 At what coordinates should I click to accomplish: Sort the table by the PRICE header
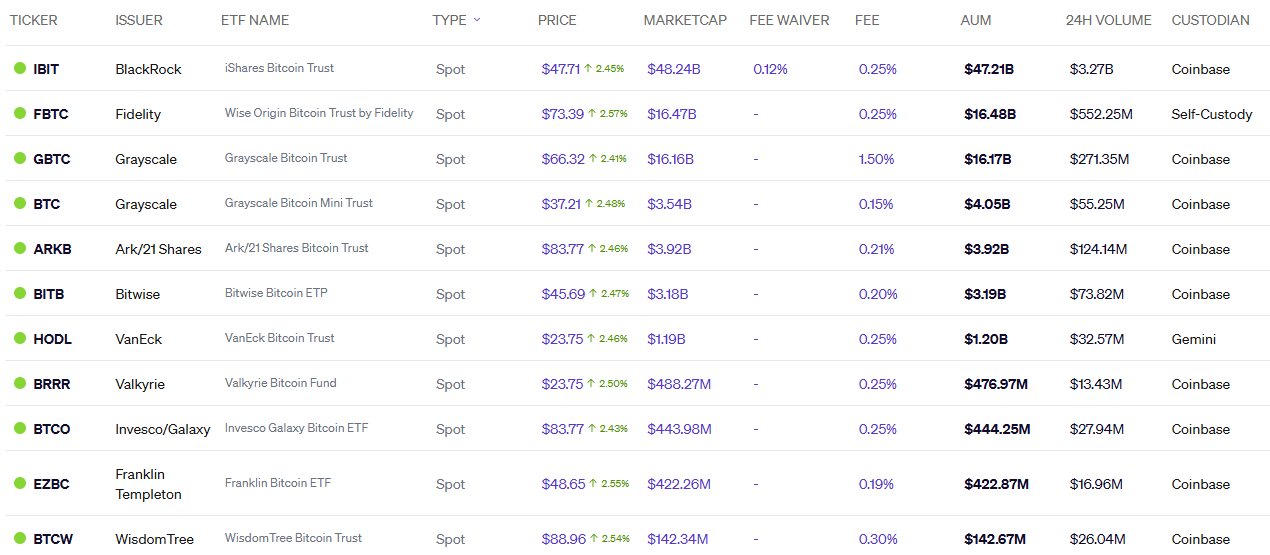tap(557, 20)
